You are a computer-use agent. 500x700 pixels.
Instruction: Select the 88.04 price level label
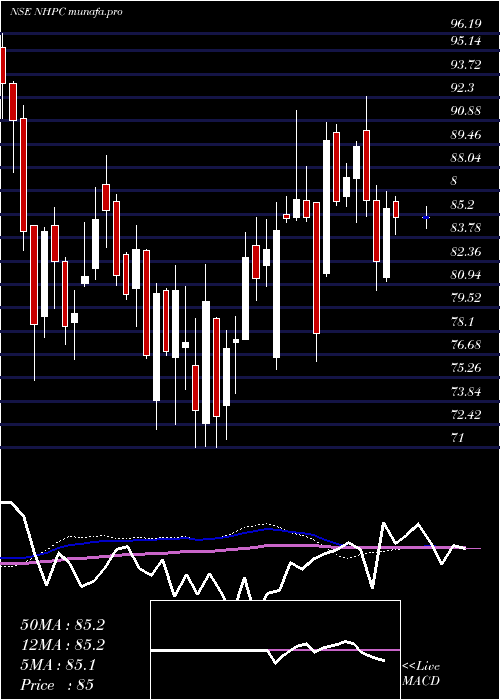[465, 157]
